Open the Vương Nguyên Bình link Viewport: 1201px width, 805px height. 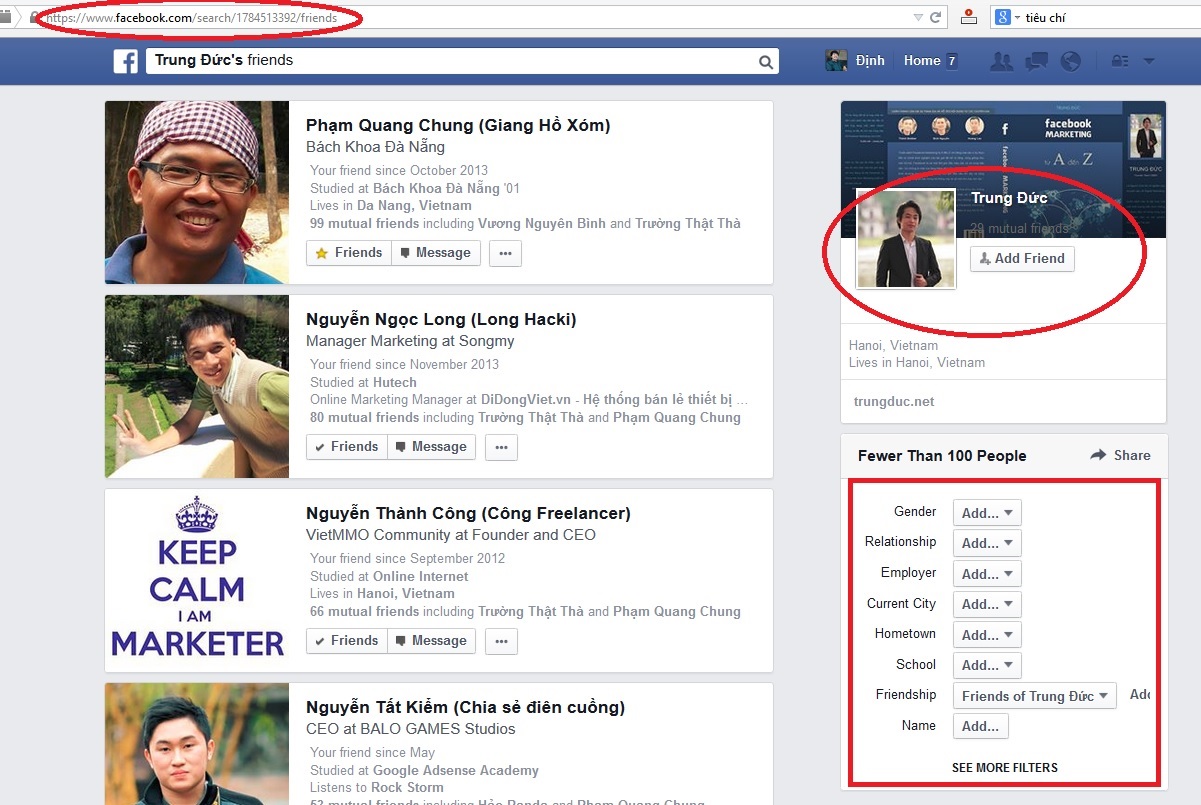[542, 223]
